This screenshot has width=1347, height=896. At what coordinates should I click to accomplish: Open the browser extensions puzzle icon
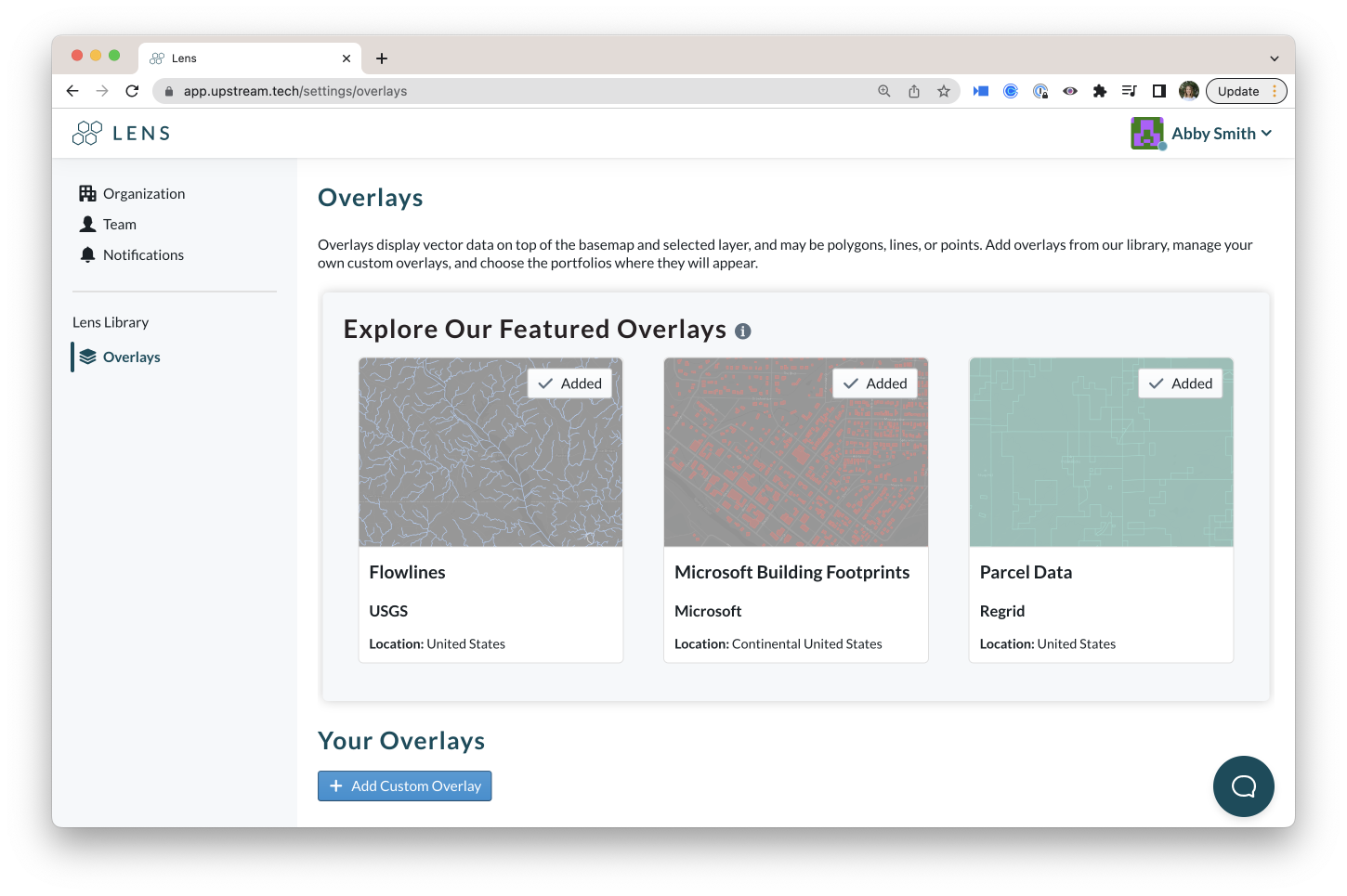pyautogui.click(x=1100, y=90)
